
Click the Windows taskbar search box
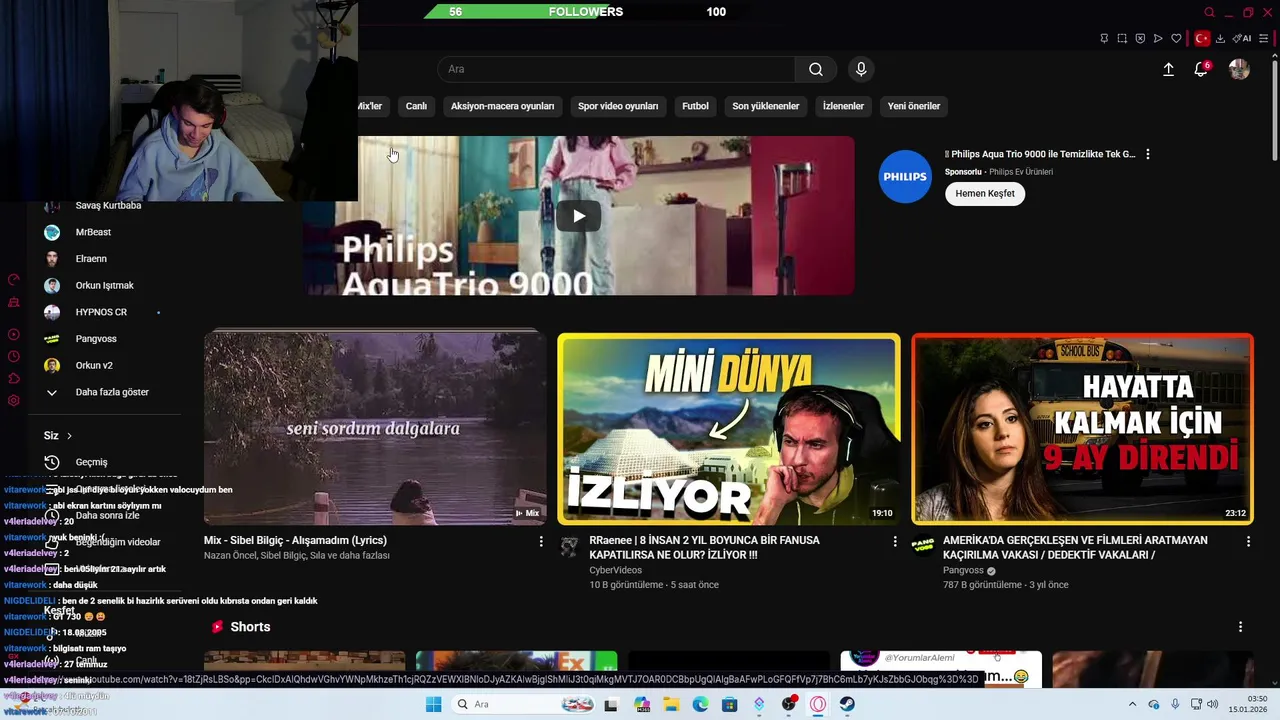pos(521,704)
